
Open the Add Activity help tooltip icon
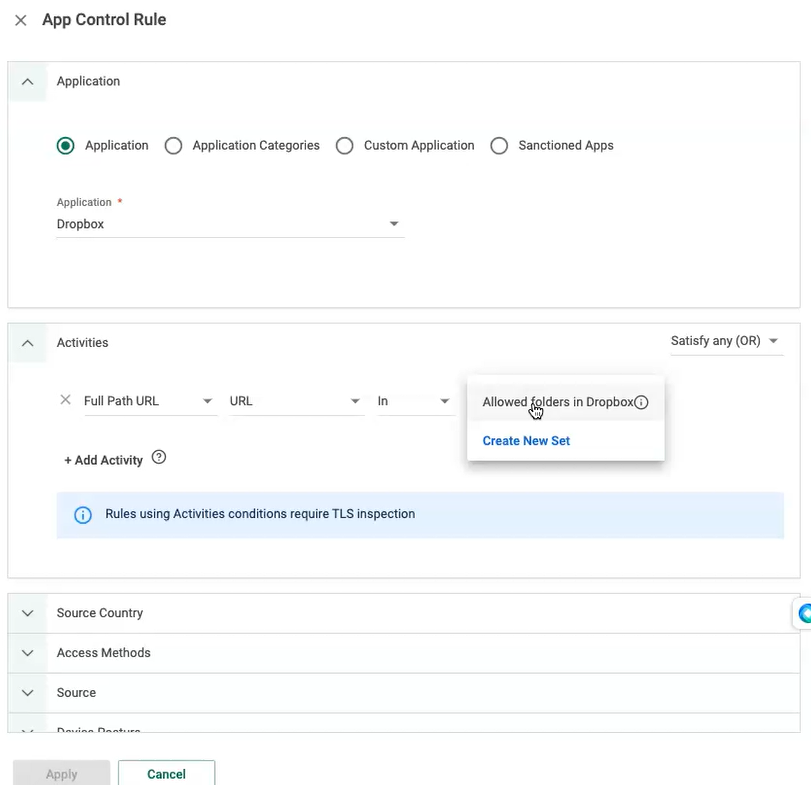158,457
